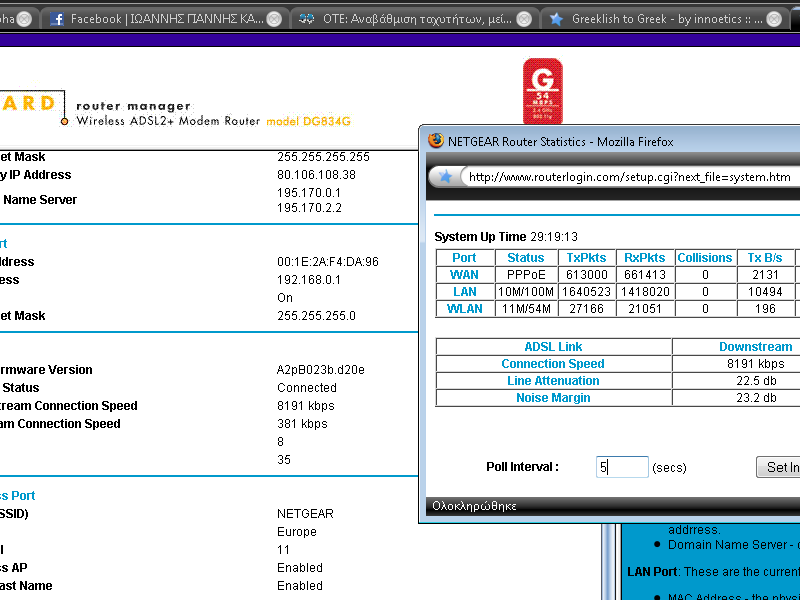
Task: Close the Greeklish to Greek tab
Action: [774, 19]
